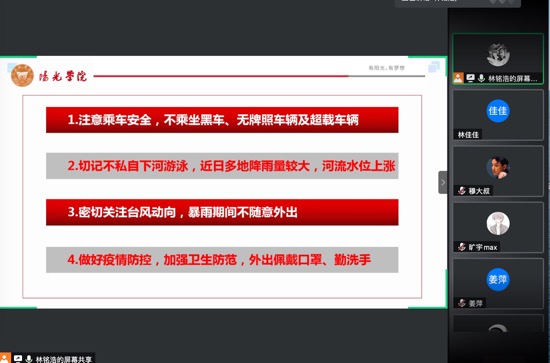Click screen share icon in bottom-left label
This screenshot has height=363, width=550.
click(18, 358)
